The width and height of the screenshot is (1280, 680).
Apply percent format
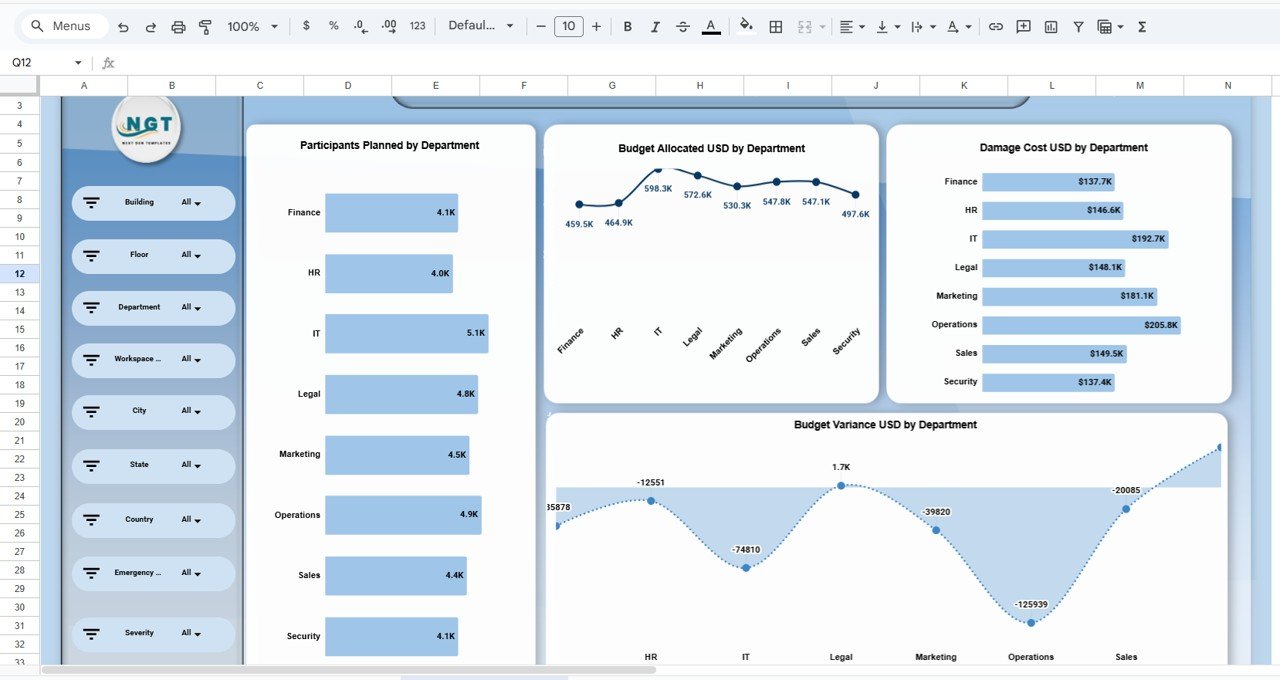click(333, 26)
